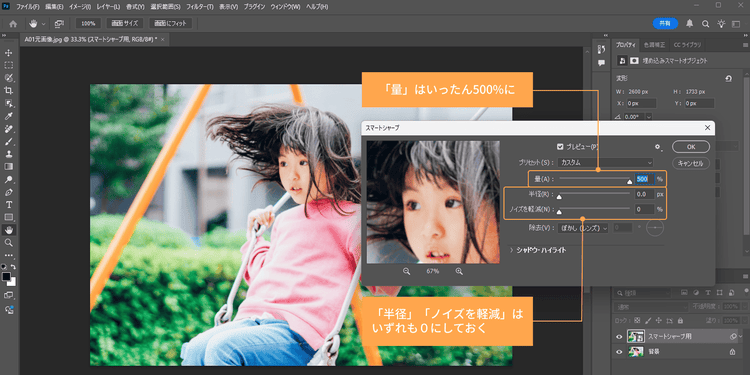Click the Home icon in options bar
750x375 pixels.
(13, 23)
